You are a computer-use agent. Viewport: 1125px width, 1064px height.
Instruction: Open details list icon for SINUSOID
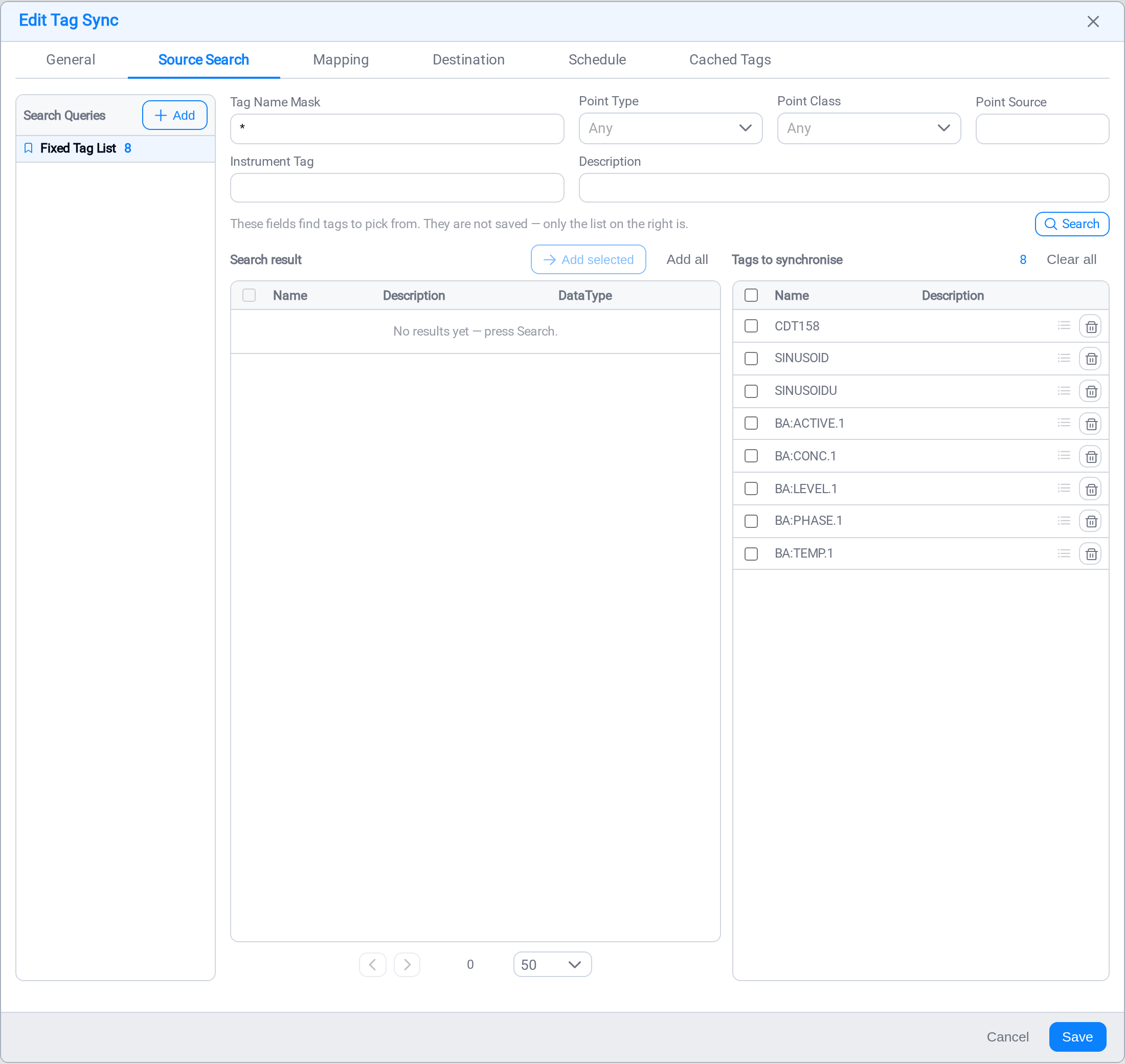point(1064,358)
